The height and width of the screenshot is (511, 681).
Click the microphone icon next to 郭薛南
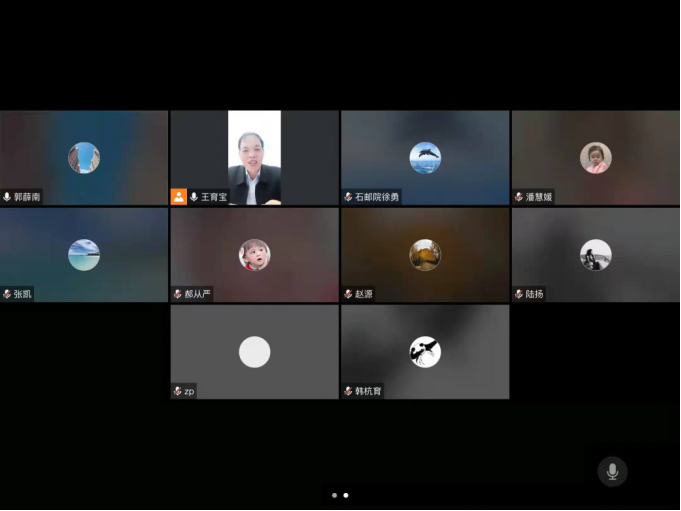tap(8, 198)
